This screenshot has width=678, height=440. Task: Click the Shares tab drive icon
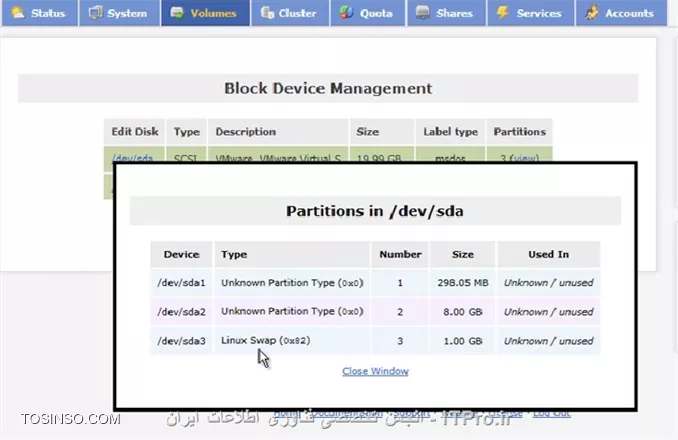[x=422, y=13]
